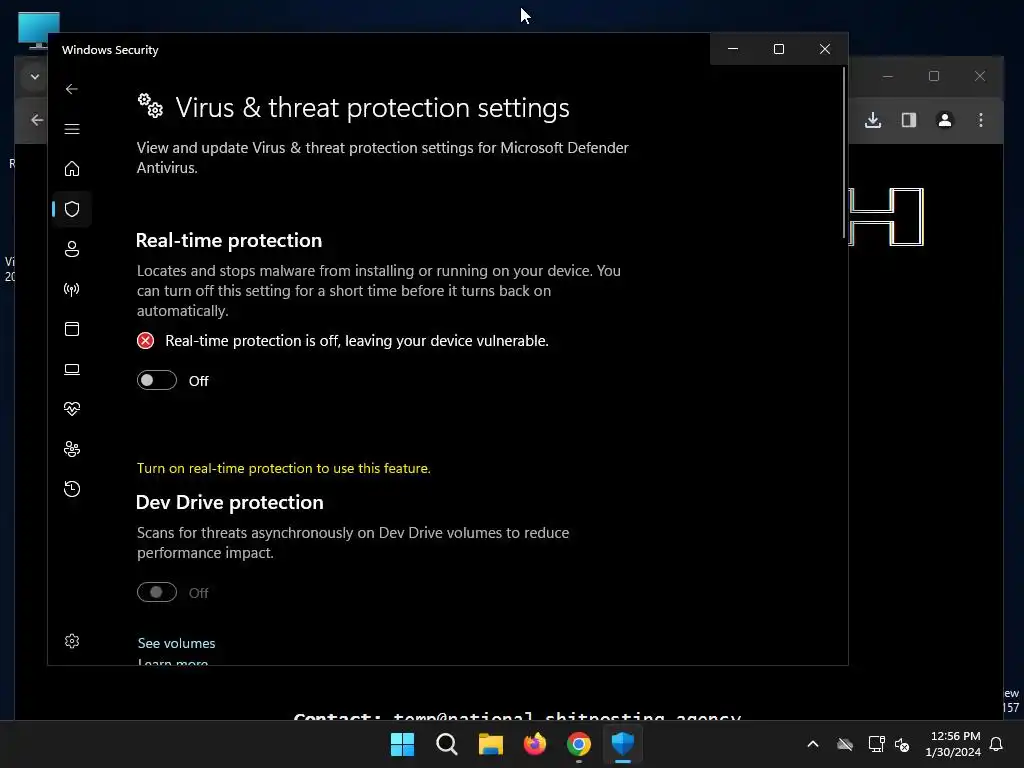Open Firewall & network protection icon
This screenshot has height=768, width=1024.
click(x=72, y=289)
